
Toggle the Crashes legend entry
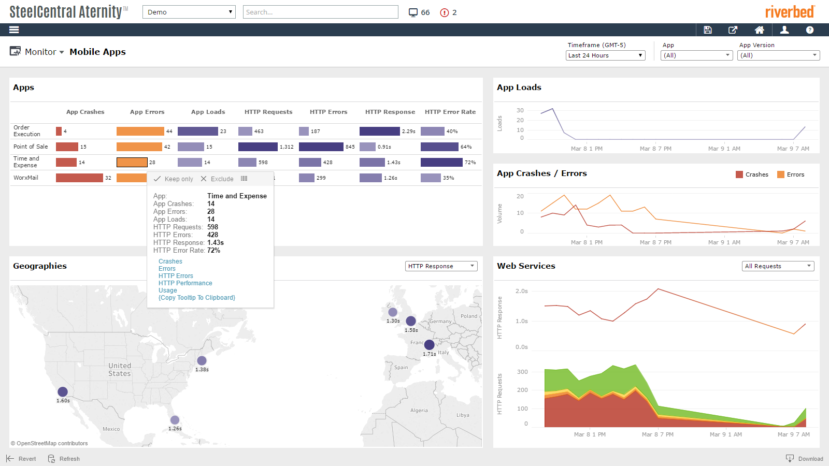click(752, 175)
